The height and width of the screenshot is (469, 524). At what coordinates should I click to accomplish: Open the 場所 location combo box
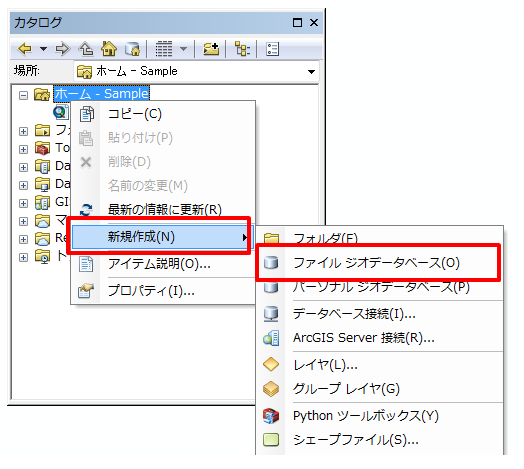[196, 71]
